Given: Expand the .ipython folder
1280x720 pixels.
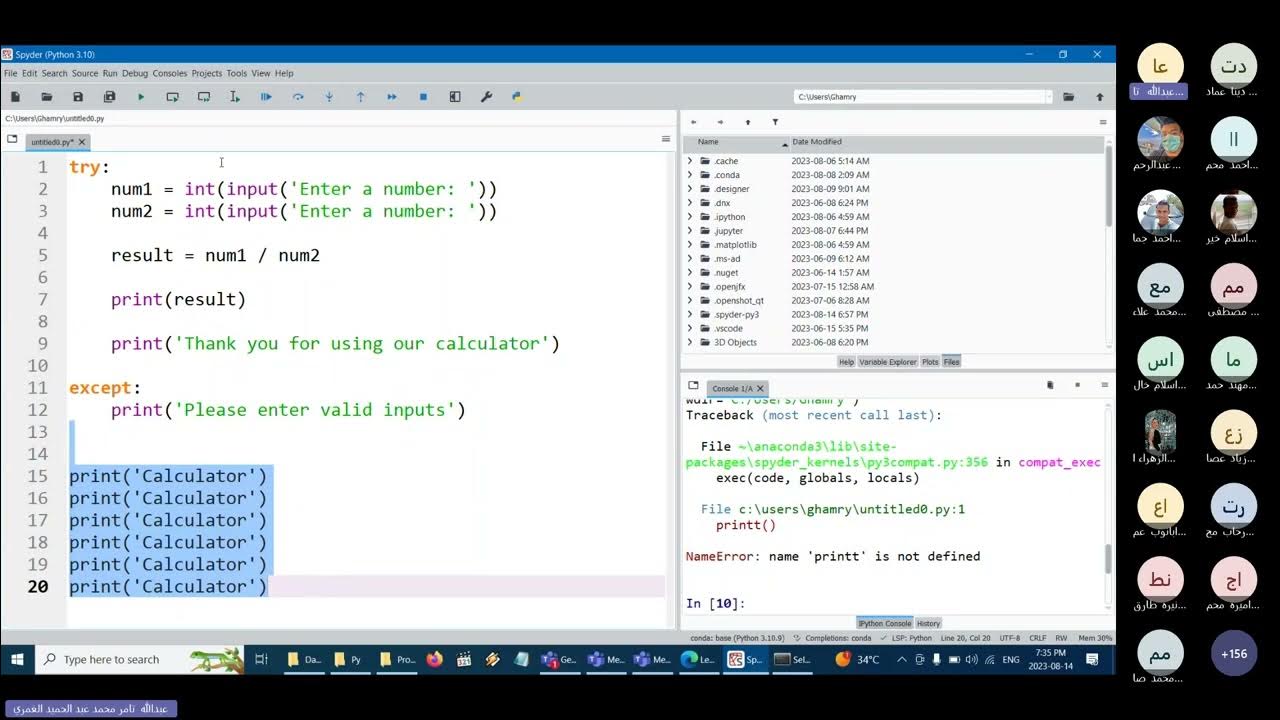Looking at the screenshot, I should tap(689, 217).
